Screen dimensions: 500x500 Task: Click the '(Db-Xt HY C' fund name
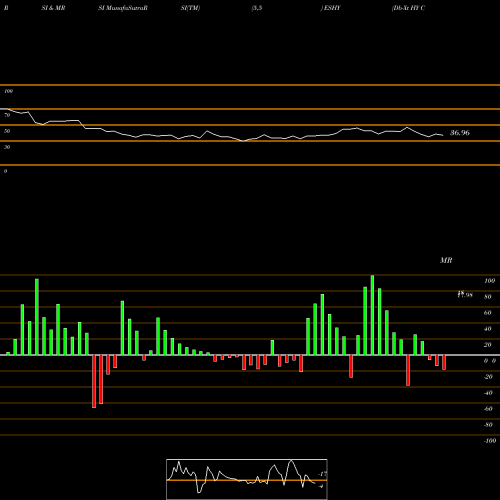pyautogui.click(x=408, y=8)
